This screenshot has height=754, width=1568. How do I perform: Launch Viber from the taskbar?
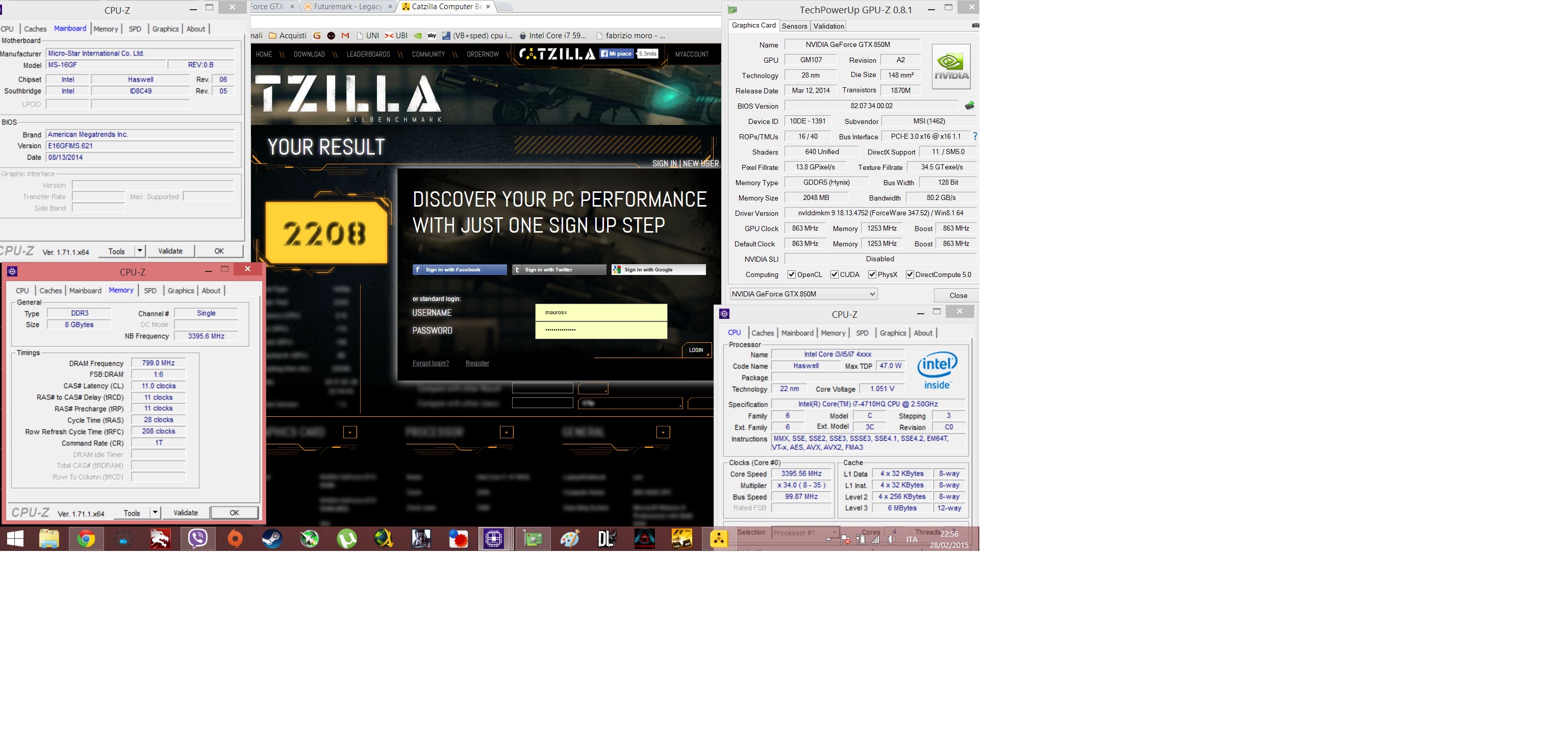pos(198,539)
